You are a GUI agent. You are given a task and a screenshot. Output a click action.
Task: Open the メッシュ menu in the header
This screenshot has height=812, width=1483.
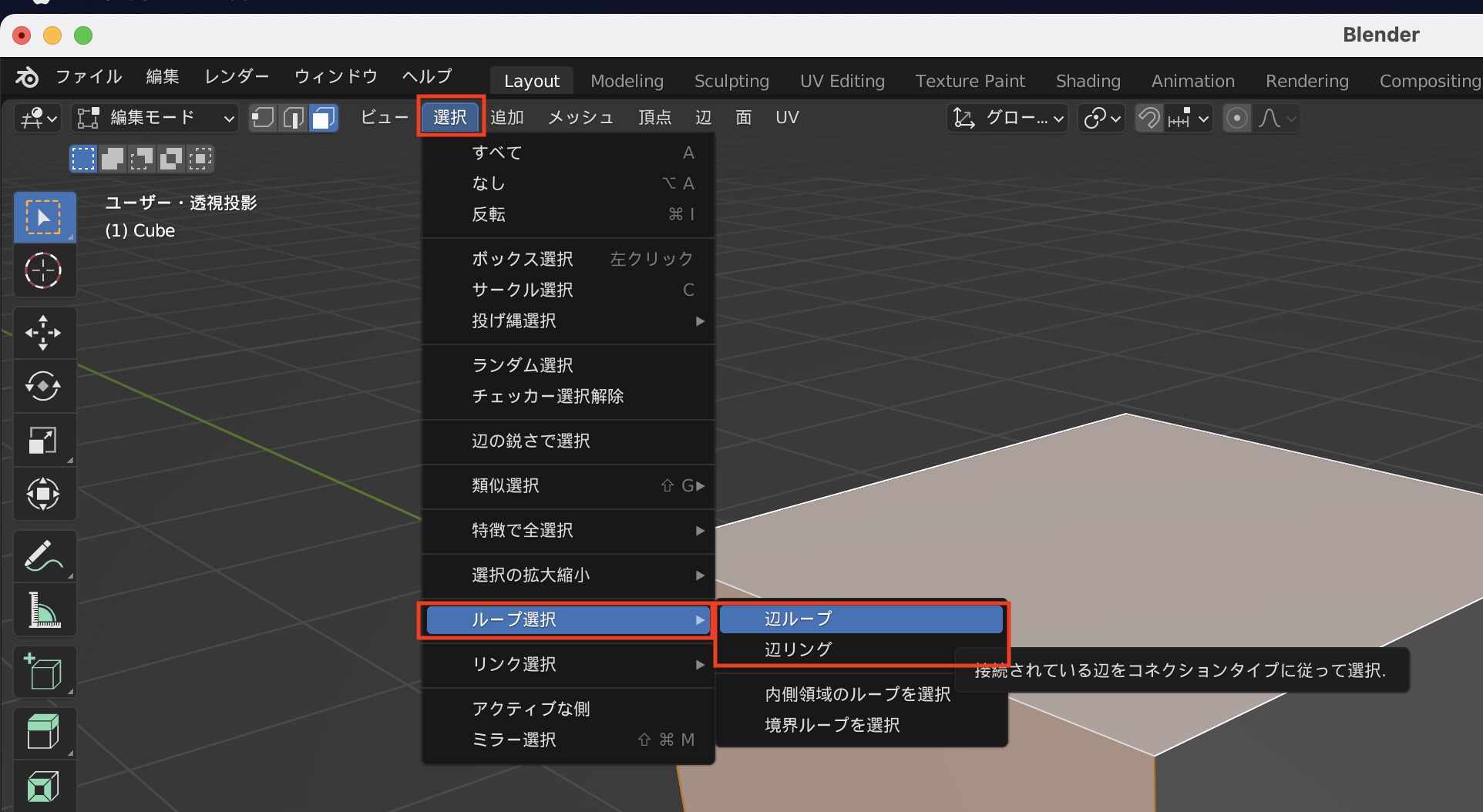click(580, 117)
